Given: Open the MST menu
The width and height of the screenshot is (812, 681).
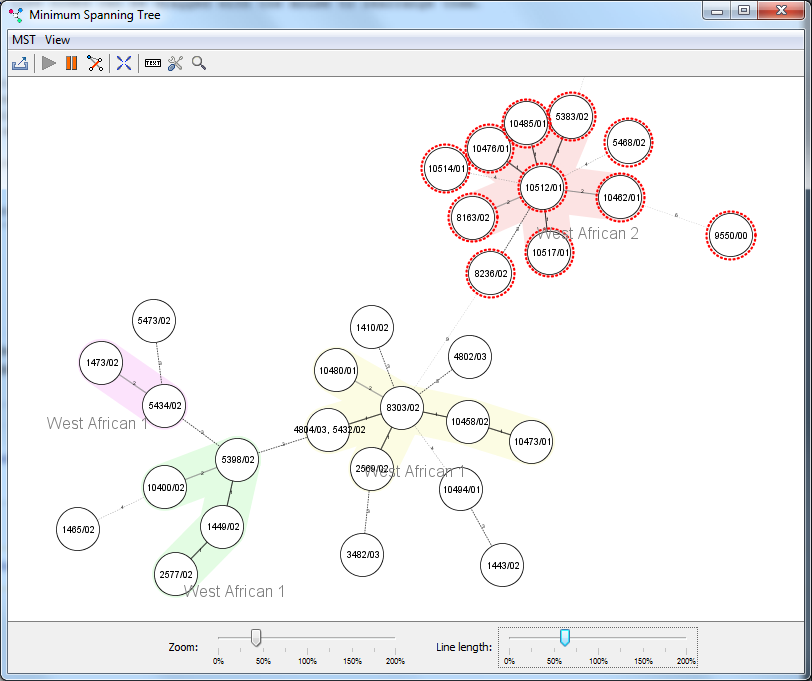Looking at the screenshot, I should pos(23,40).
